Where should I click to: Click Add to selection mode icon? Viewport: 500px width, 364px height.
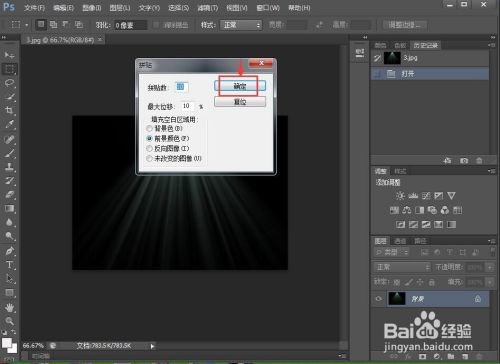tap(53, 24)
